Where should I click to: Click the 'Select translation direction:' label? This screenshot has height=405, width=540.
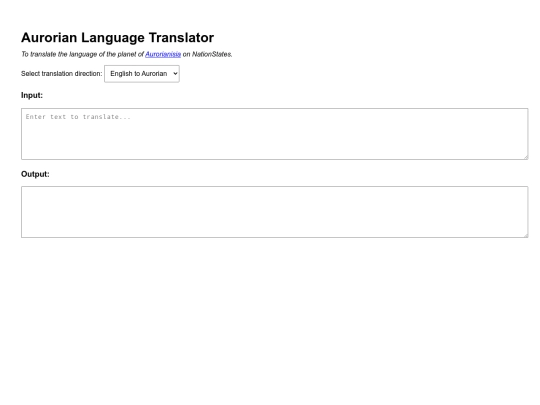[62, 74]
